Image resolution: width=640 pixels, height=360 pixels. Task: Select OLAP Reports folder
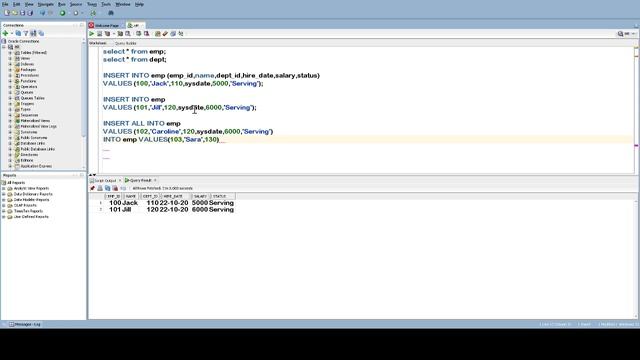tap(25, 206)
